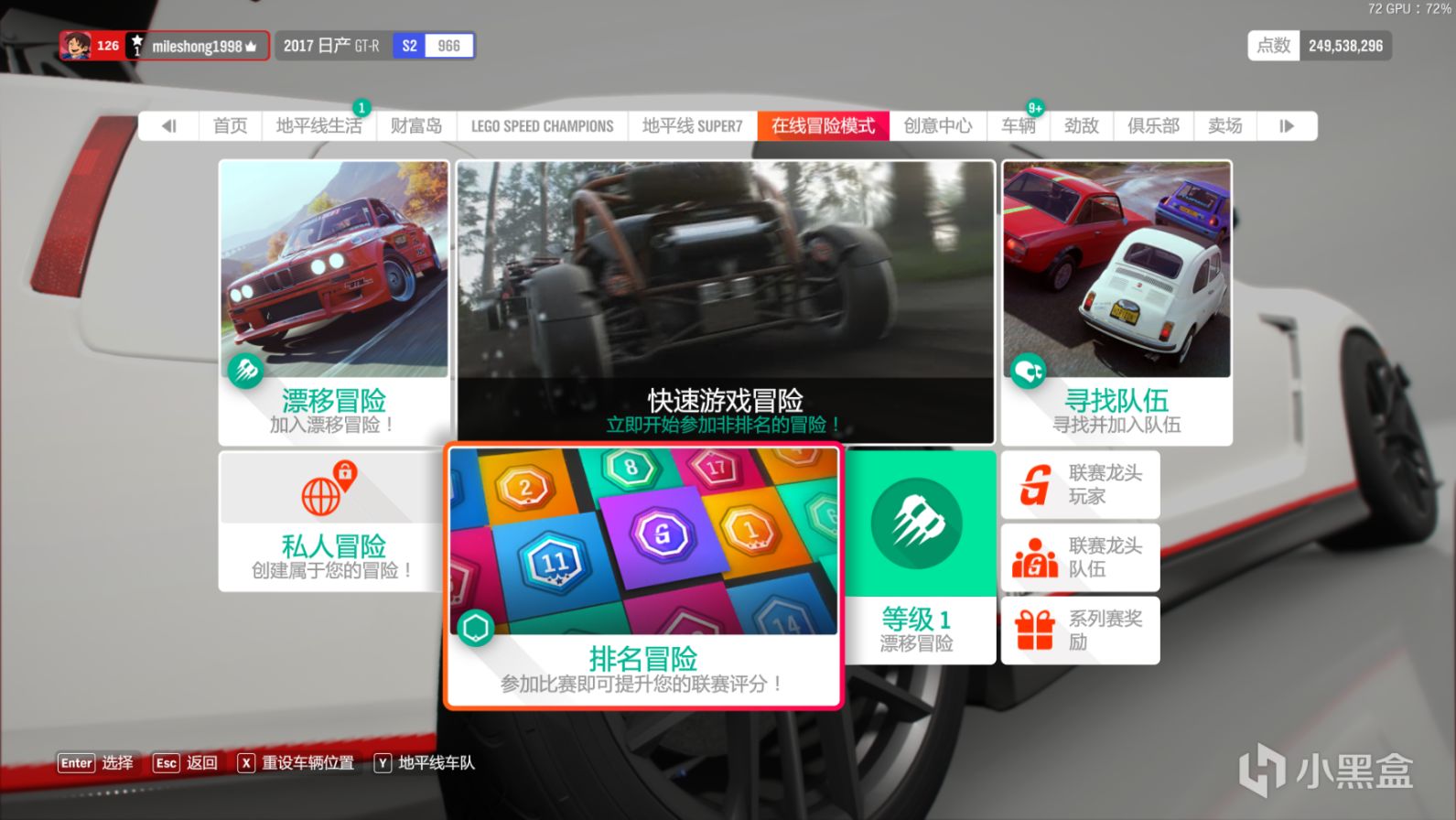Click the team chat icon on 寻找队伍 tile
1456x820 pixels.
pyautogui.click(x=1029, y=370)
